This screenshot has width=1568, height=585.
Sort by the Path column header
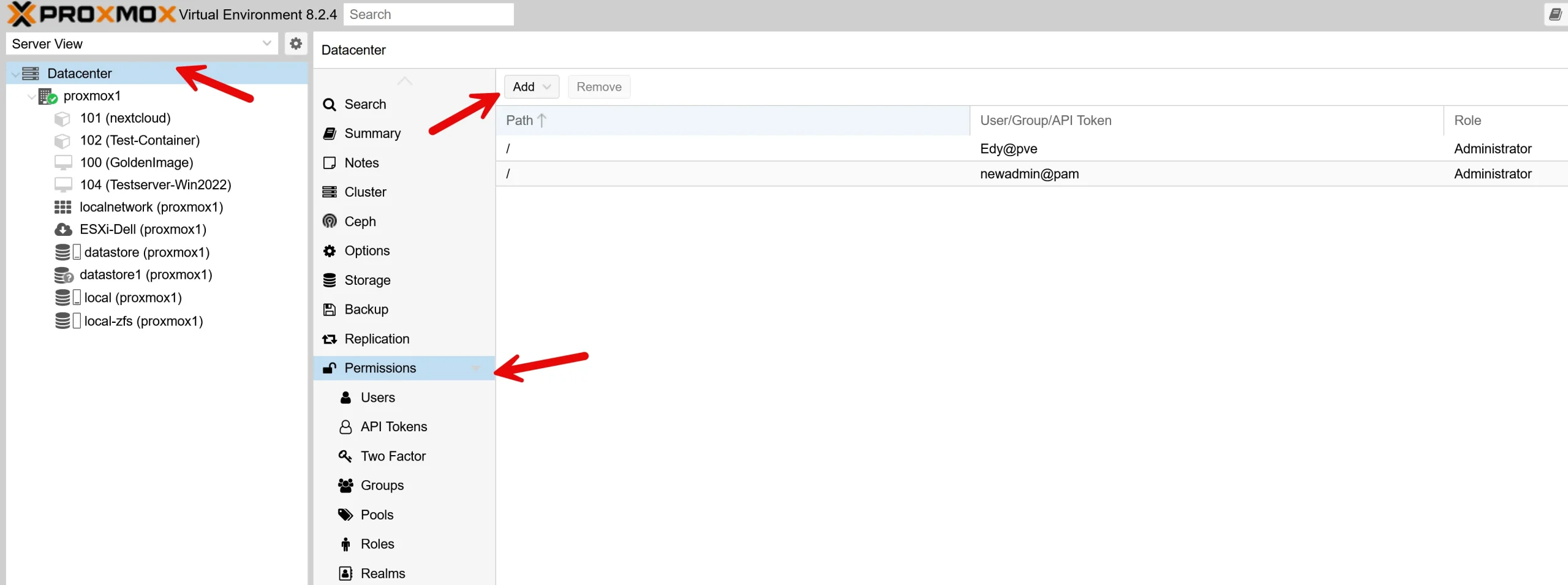click(519, 120)
